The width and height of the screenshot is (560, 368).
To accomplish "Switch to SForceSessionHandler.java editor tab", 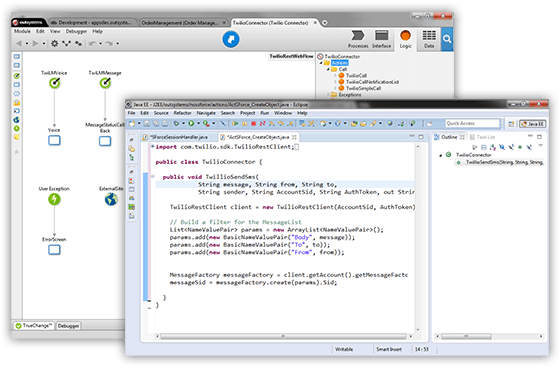I will pyautogui.click(x=179, y=137).
